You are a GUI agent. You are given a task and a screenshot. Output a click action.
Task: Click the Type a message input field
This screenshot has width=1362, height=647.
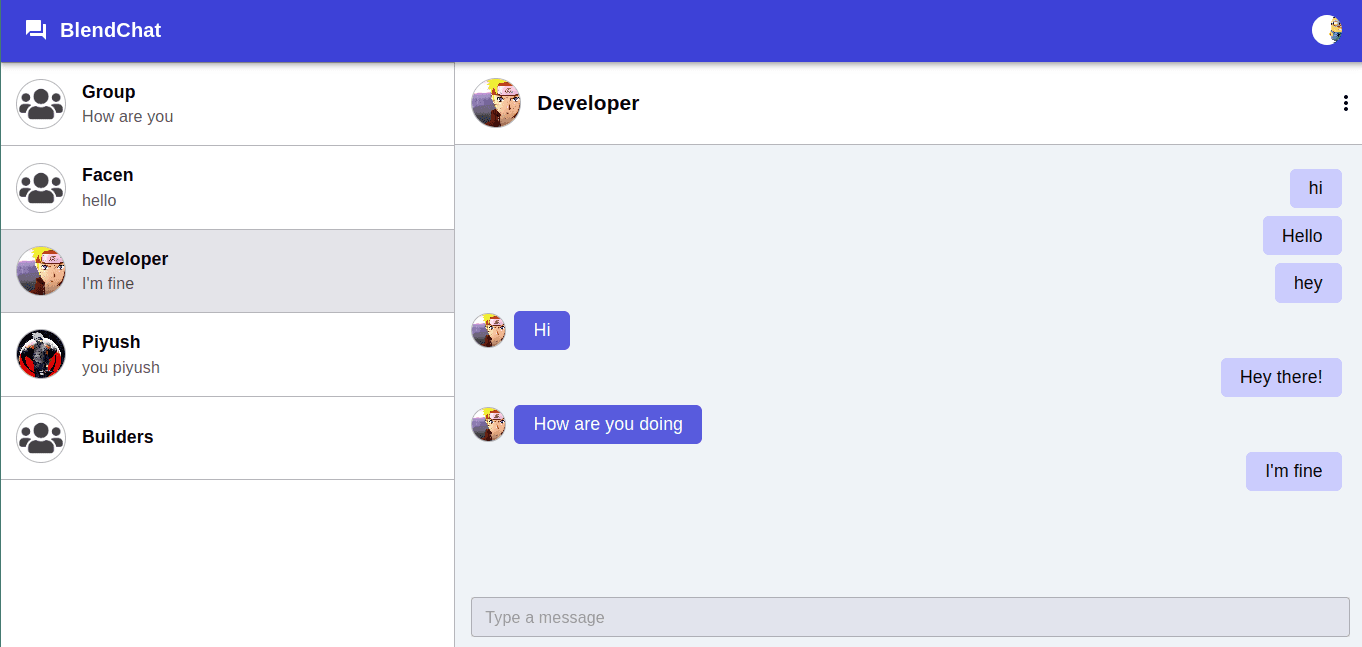(910, 617)
